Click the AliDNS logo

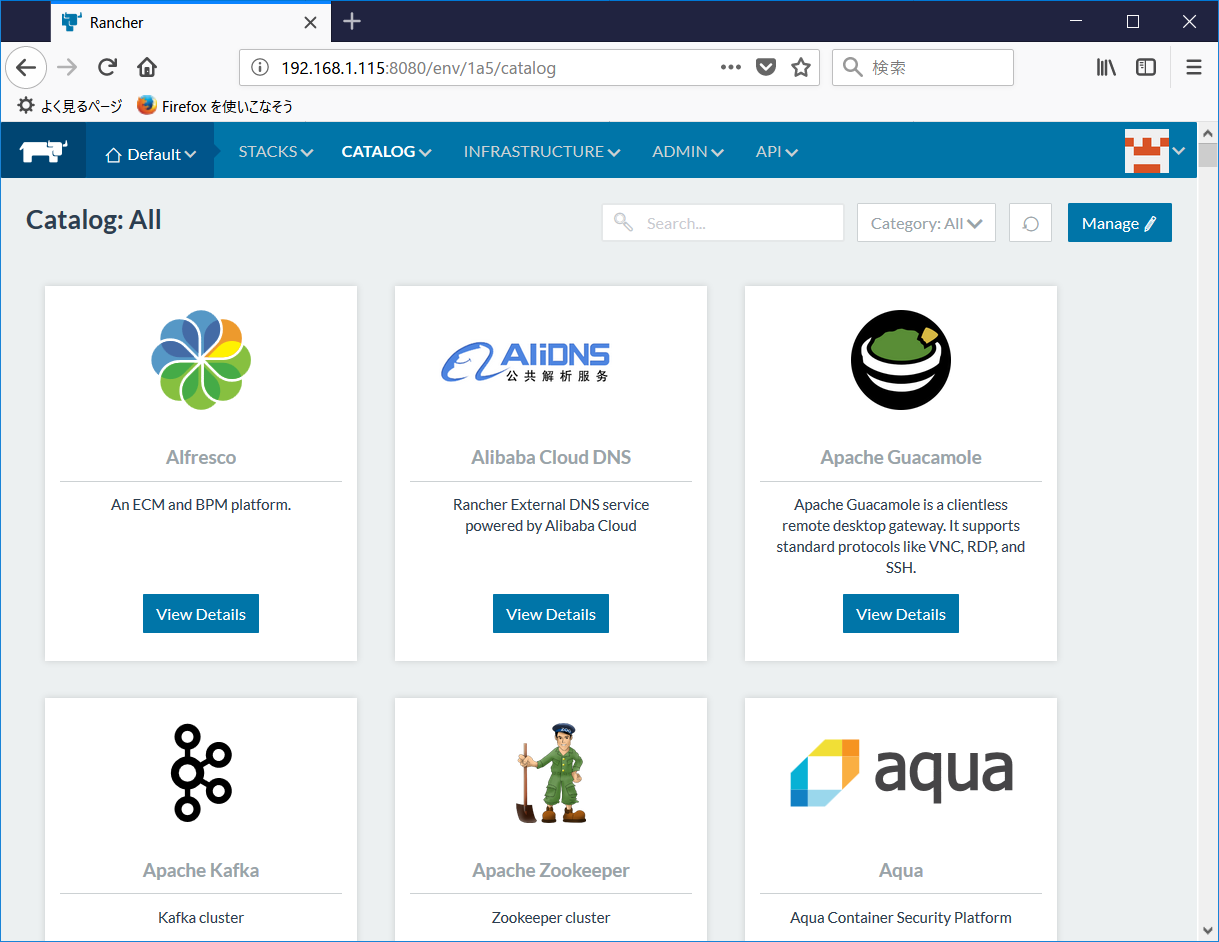(x=526, y=362)
